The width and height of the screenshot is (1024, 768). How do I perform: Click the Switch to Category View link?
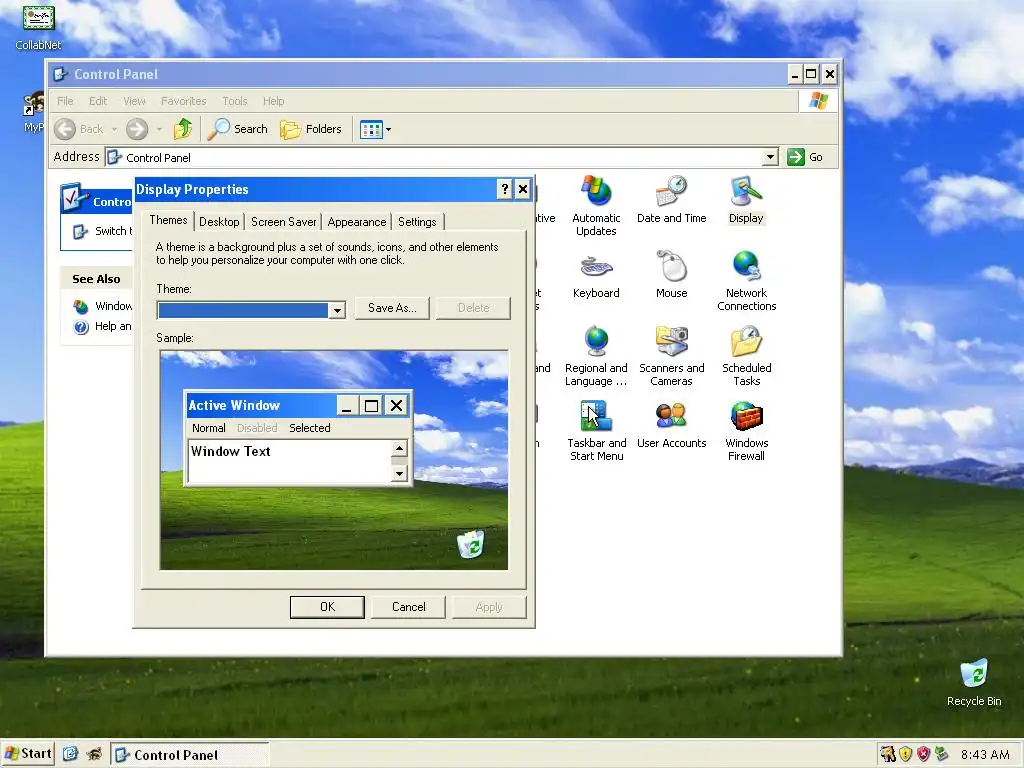[103, 231]
